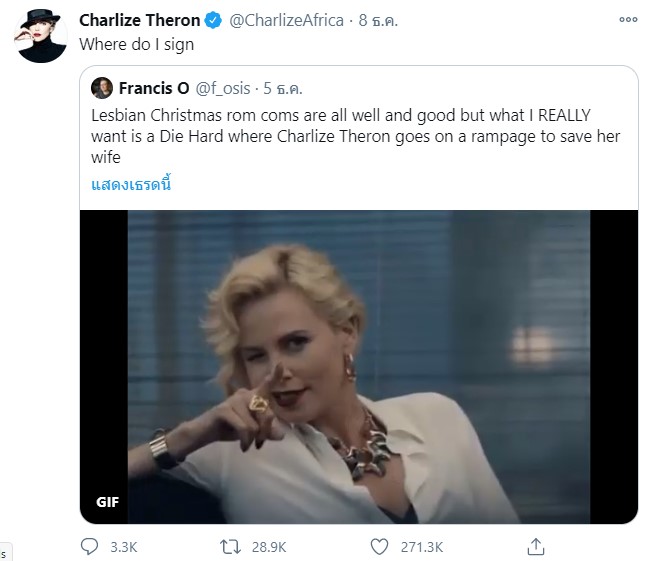Click the 3.3K replies count
649x561 pixels.
click(123, 548)
